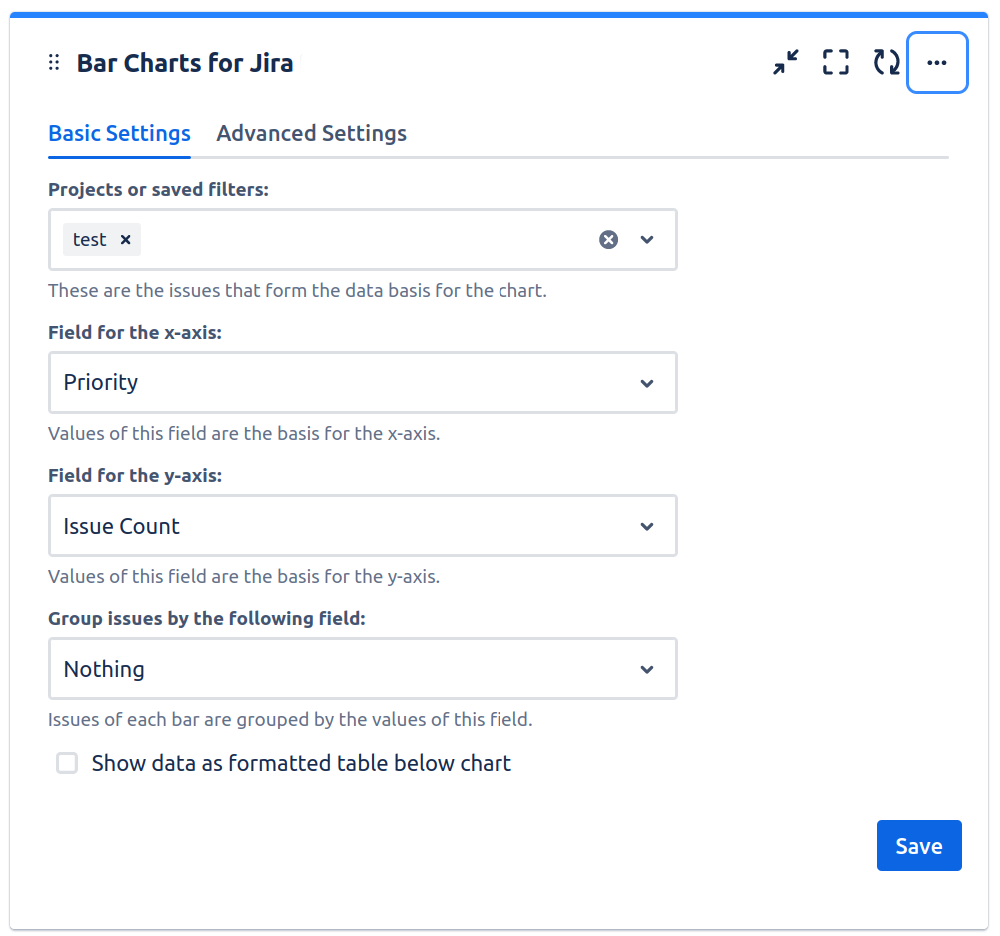This screenshot has width=1000, height=936.
Task: Save the chart settings
Action: coord(918,846)
